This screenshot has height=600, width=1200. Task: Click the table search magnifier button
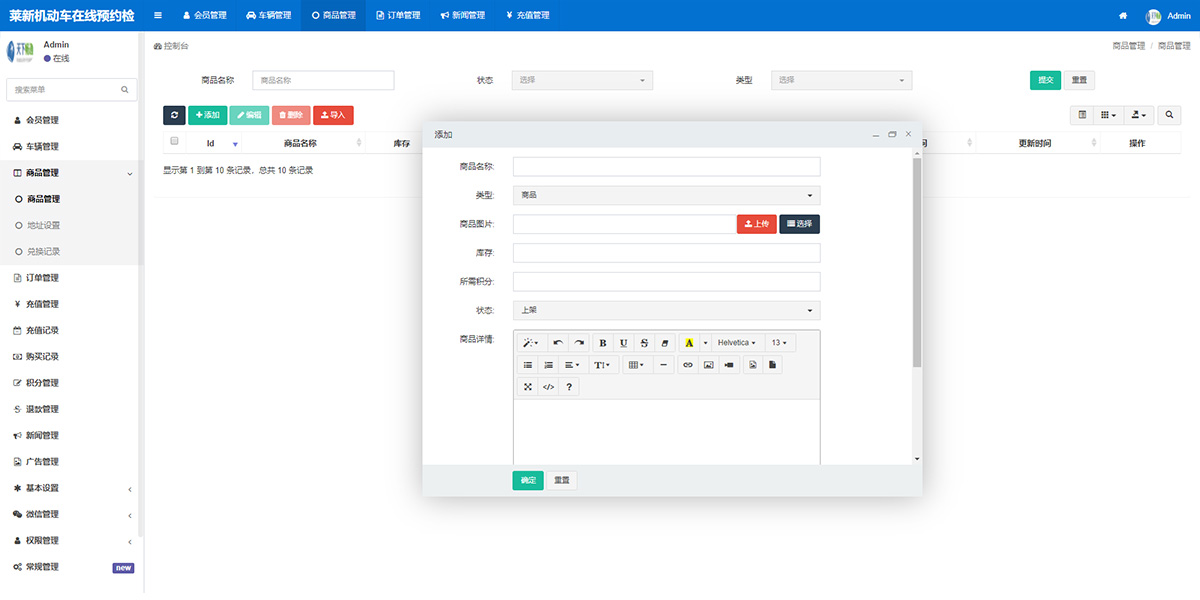click(x=1170, y=115)
